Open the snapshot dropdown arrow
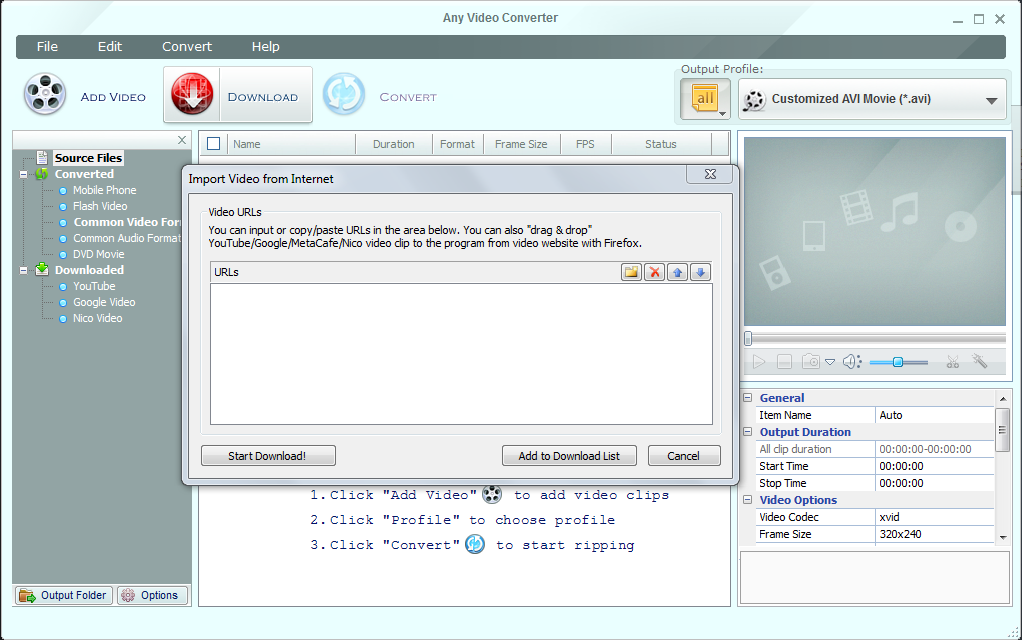Image resolution: width=1022 pixels, height=640 pixels. point(830,362)
